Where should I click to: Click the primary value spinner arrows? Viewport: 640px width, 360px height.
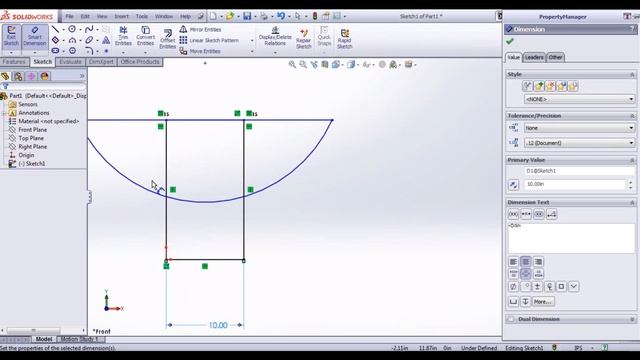(x=631, y=184)
